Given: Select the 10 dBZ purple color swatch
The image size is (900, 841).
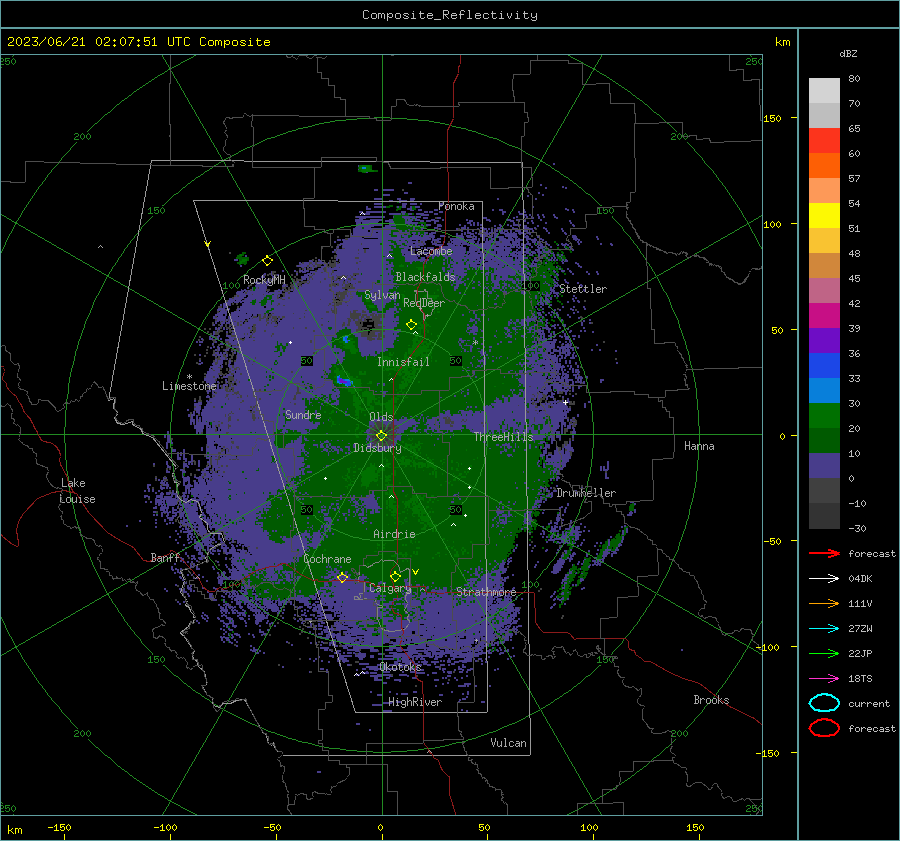Looking at the screenshot, I should (x=824, y=466).
